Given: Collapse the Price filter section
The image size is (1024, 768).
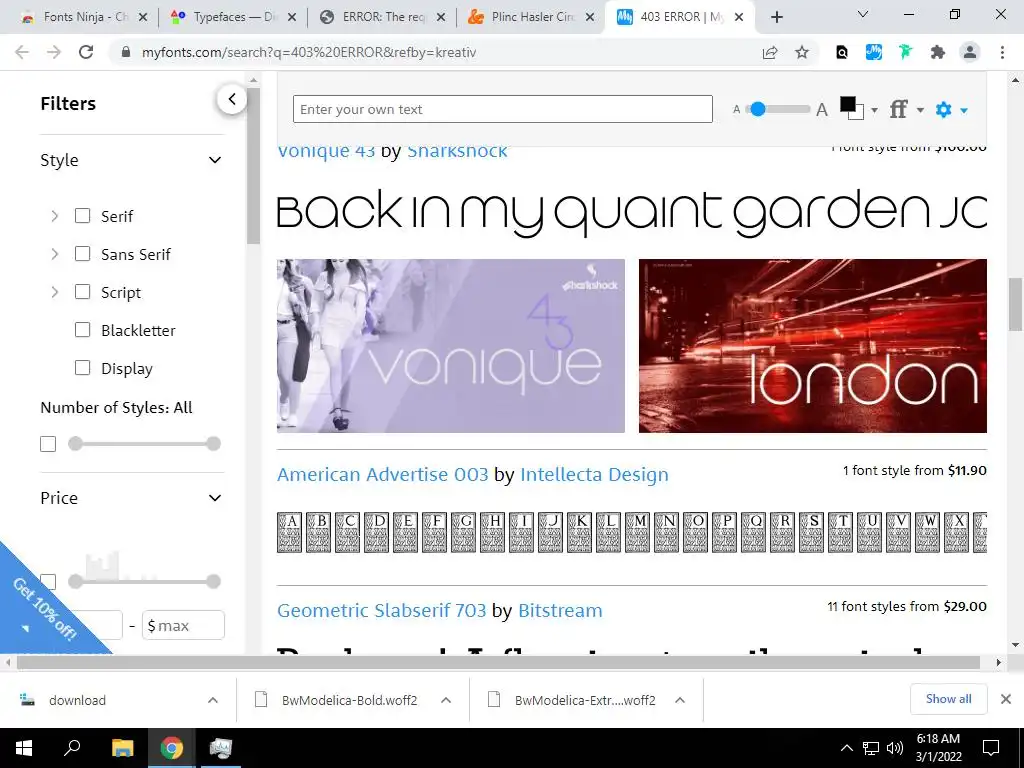Looking at the screenshot, I should (x=215, y=498).
